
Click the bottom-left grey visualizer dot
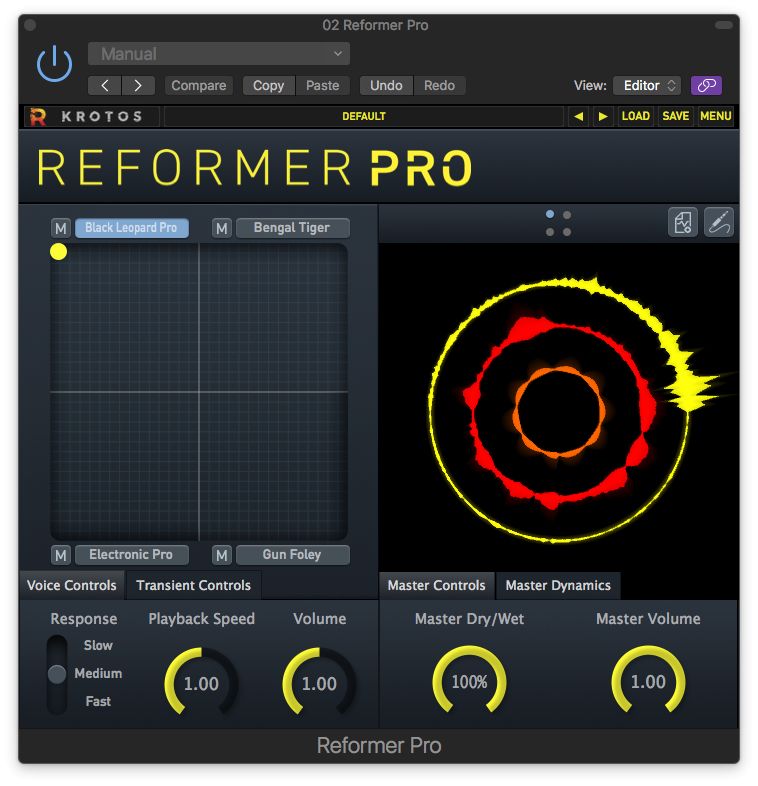pos(550,232)
